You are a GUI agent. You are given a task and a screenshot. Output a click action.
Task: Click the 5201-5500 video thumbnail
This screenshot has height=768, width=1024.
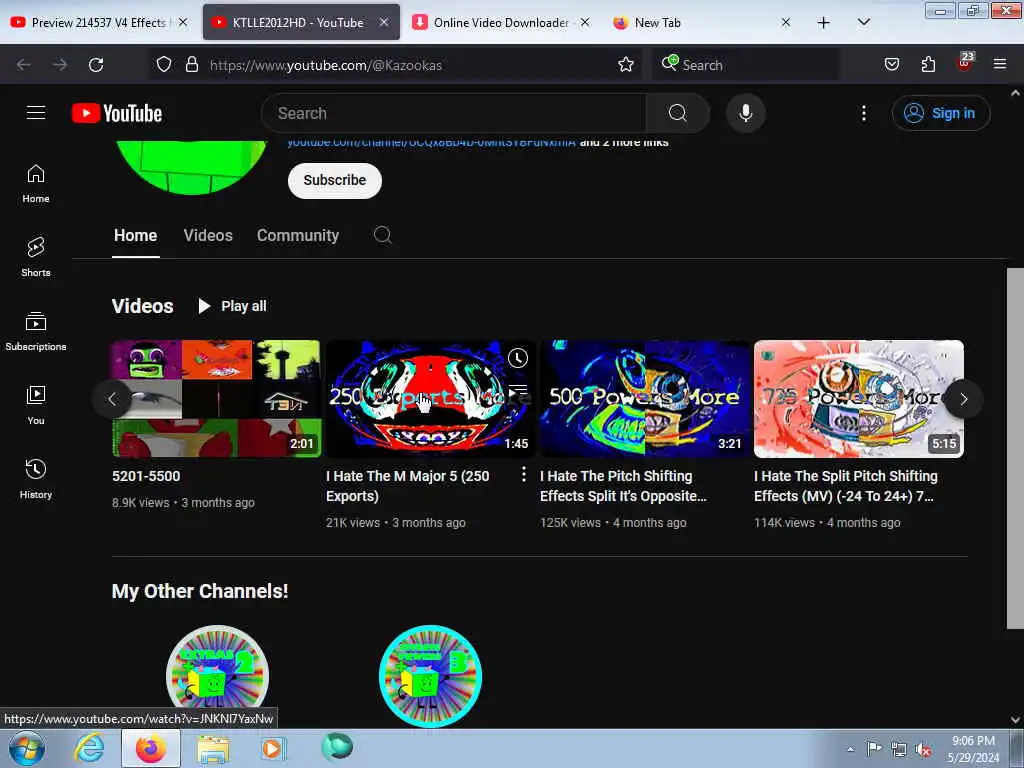pyautogui.click(x=216, y=398)
